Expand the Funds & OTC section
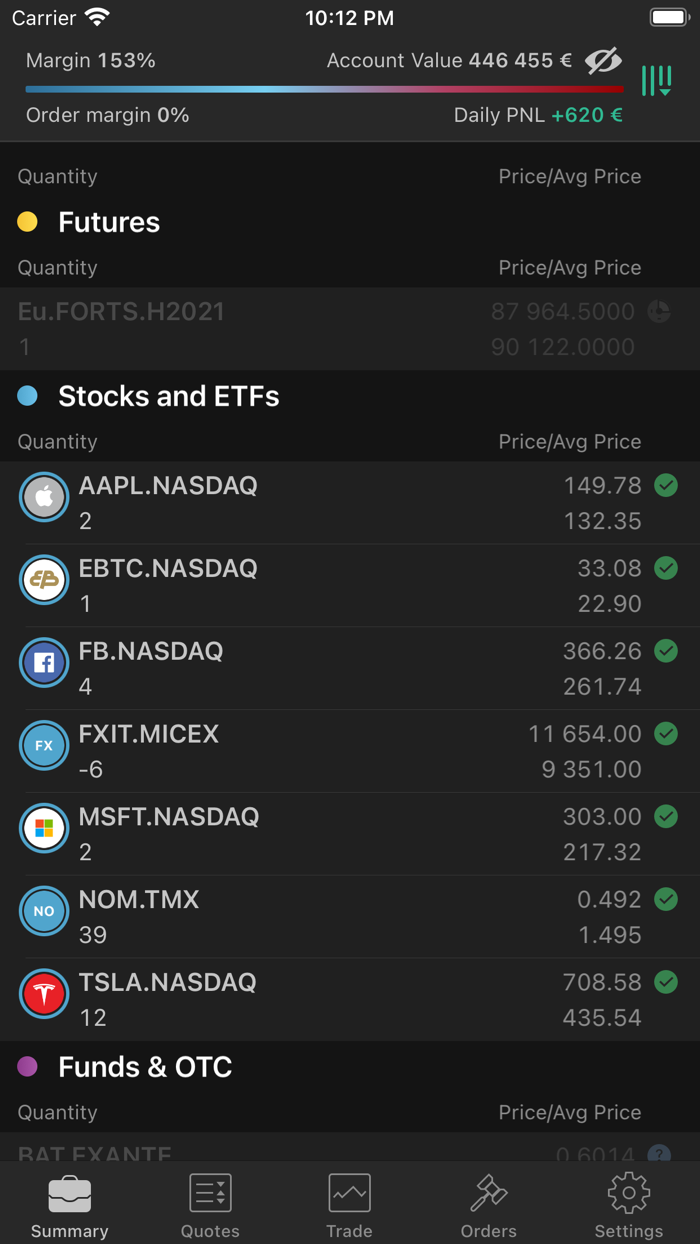This screenshot has width=700, height=1244. [x=146, y=1067]
